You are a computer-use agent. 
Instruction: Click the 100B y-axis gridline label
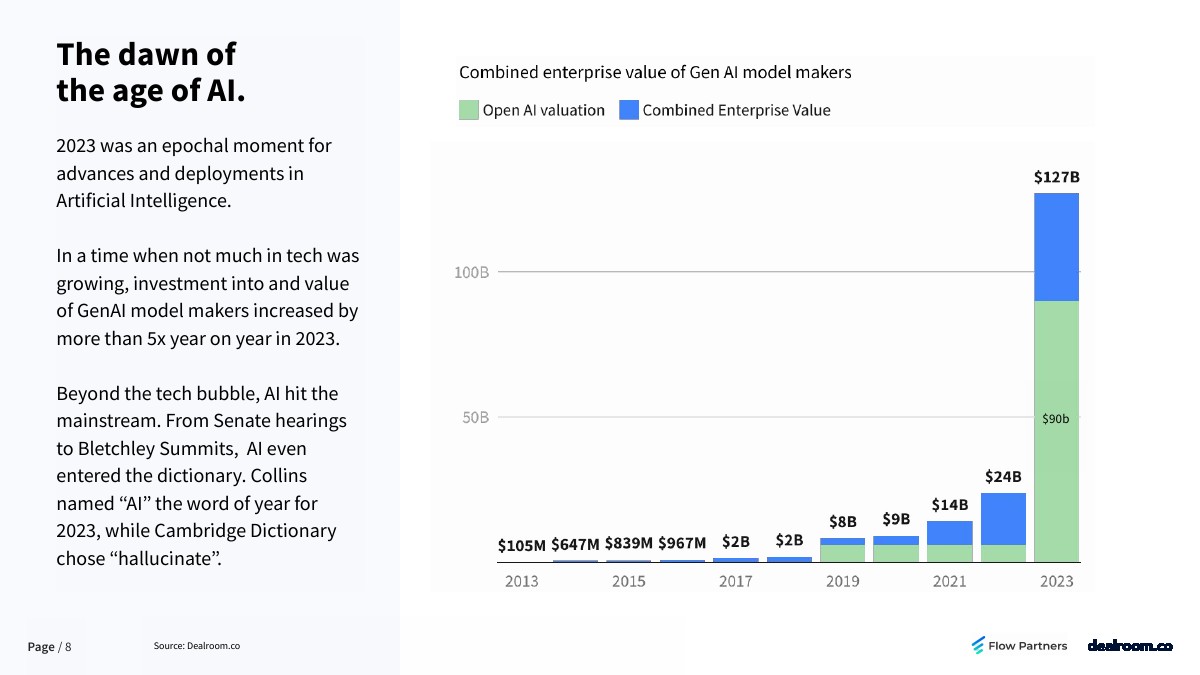(472, 272)
